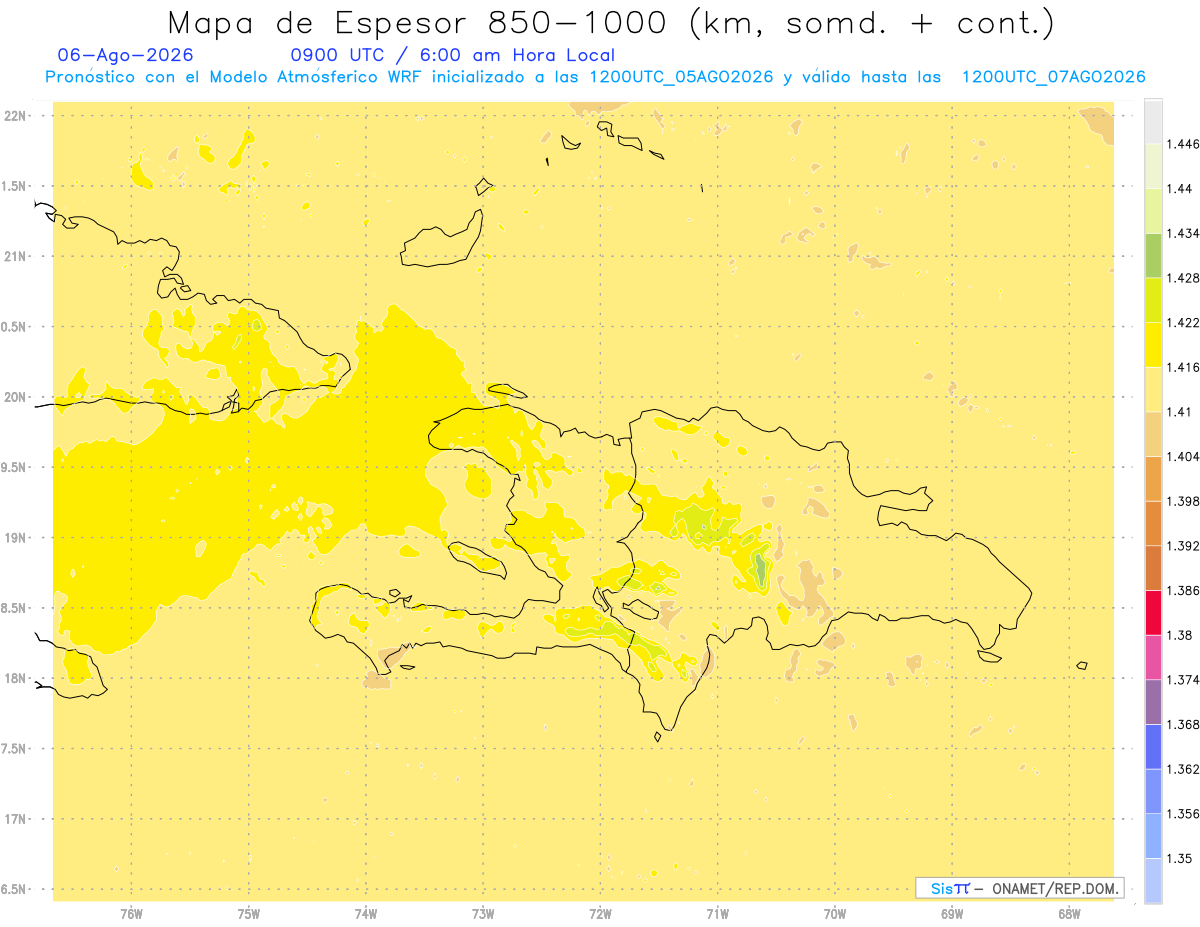The height and width of the screenshot is (927, 1200).
Task: Click the legend value 1.446
Action: (x=1183, y=144)
